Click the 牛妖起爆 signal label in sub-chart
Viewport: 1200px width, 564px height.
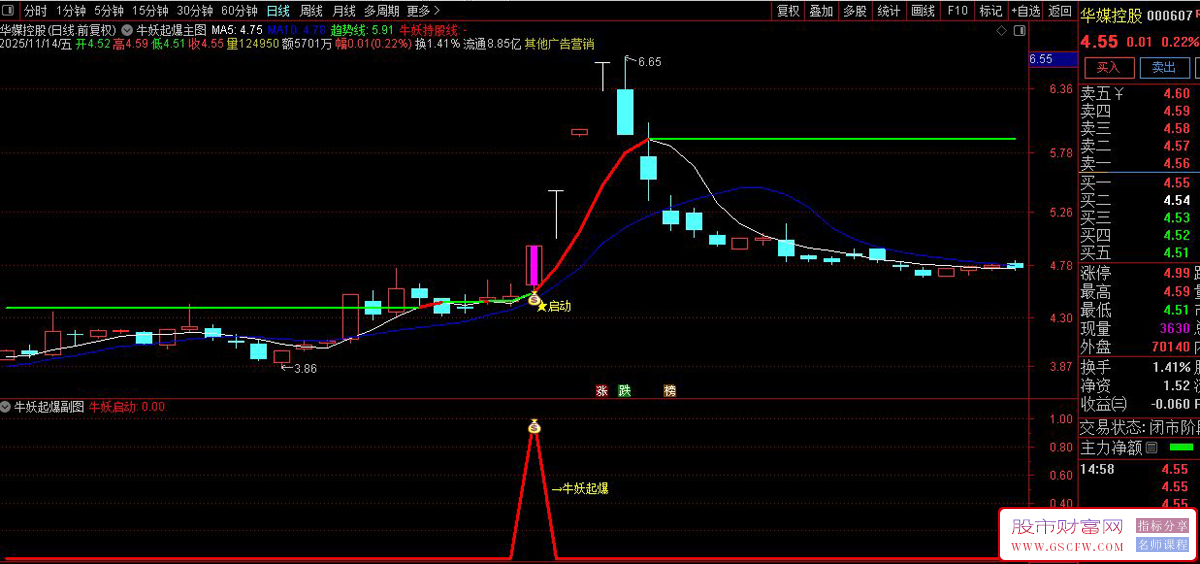click(585, 489)
